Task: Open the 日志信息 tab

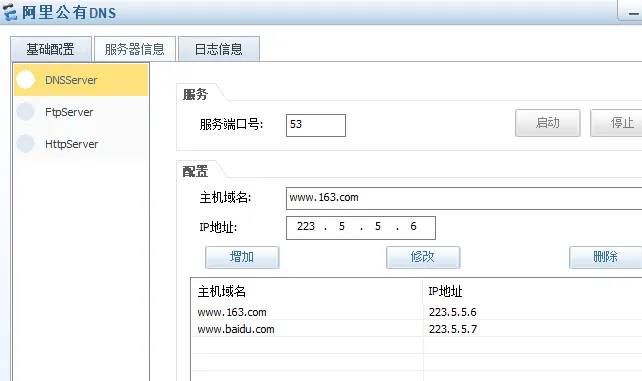Action: click(x=219, y=49)
